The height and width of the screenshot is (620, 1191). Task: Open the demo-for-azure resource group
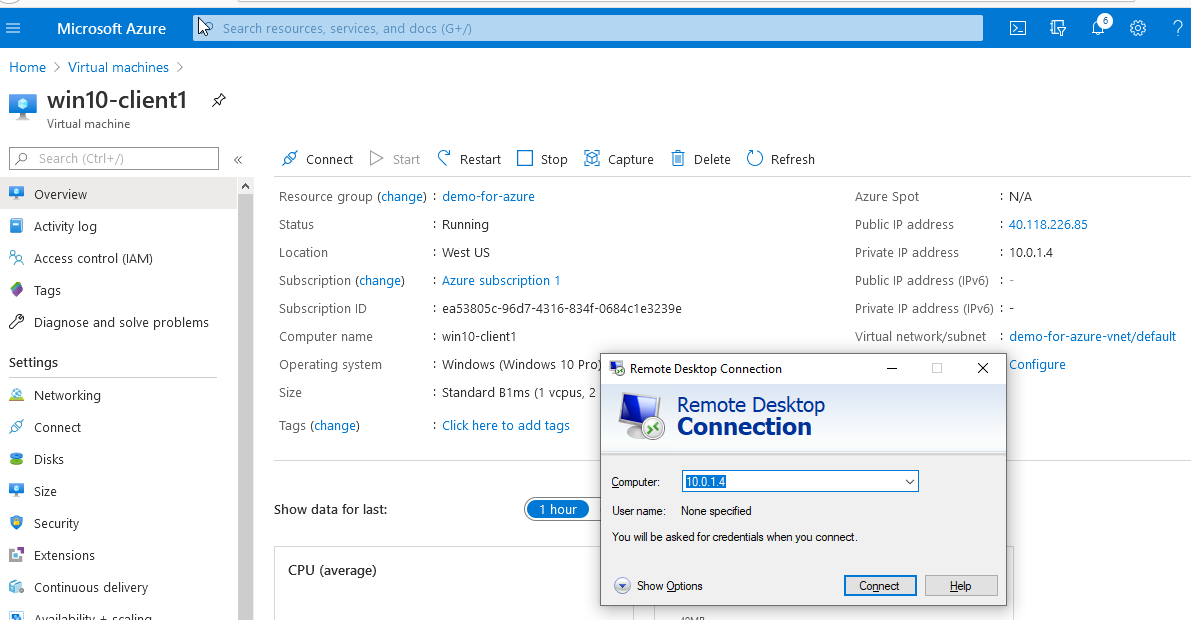[488, 196]
